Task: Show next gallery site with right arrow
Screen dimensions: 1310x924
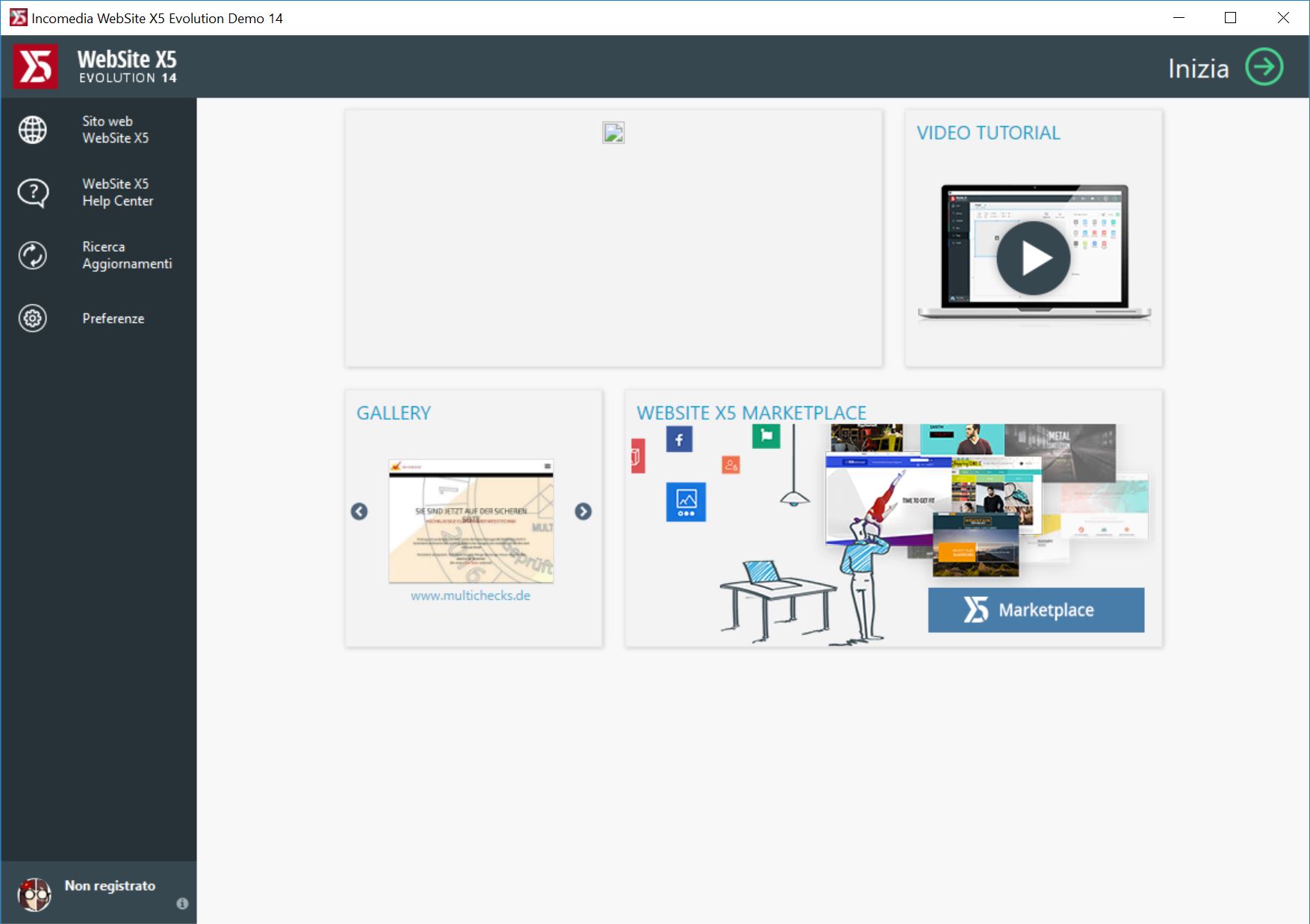Action: [x=583, y=512]
